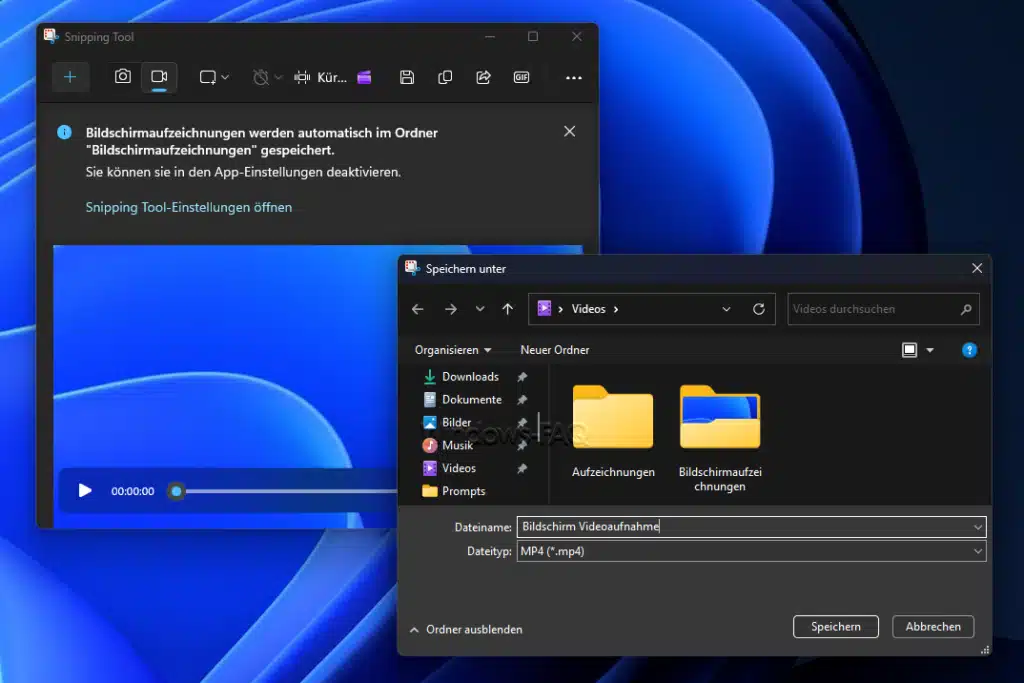
Task: Copy recording with the copy icon
Action: [445, 77]
